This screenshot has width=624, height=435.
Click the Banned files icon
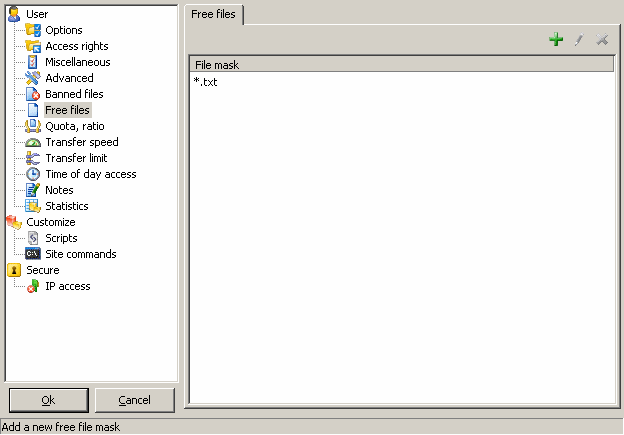coord(33,94)
